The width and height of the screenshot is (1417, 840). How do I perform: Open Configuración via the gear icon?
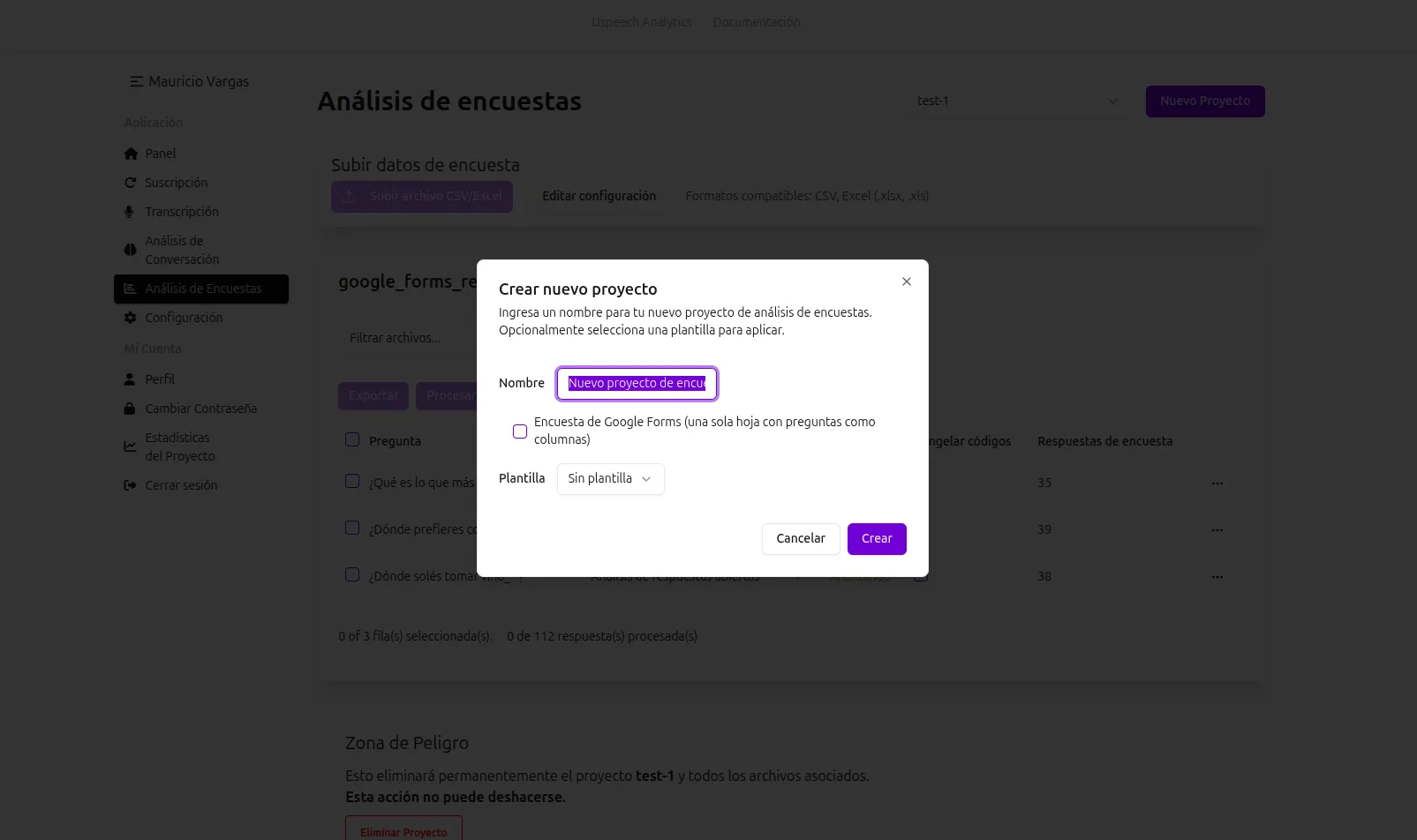click(x=130, y=318)
